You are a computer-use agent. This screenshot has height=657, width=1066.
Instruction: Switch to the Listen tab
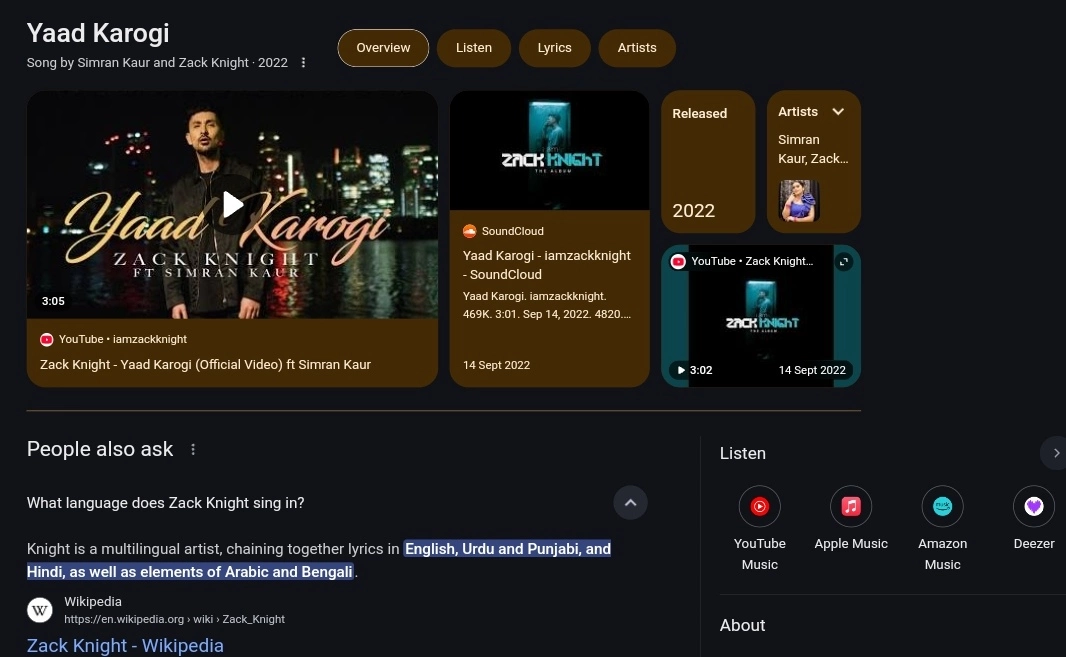474,48
